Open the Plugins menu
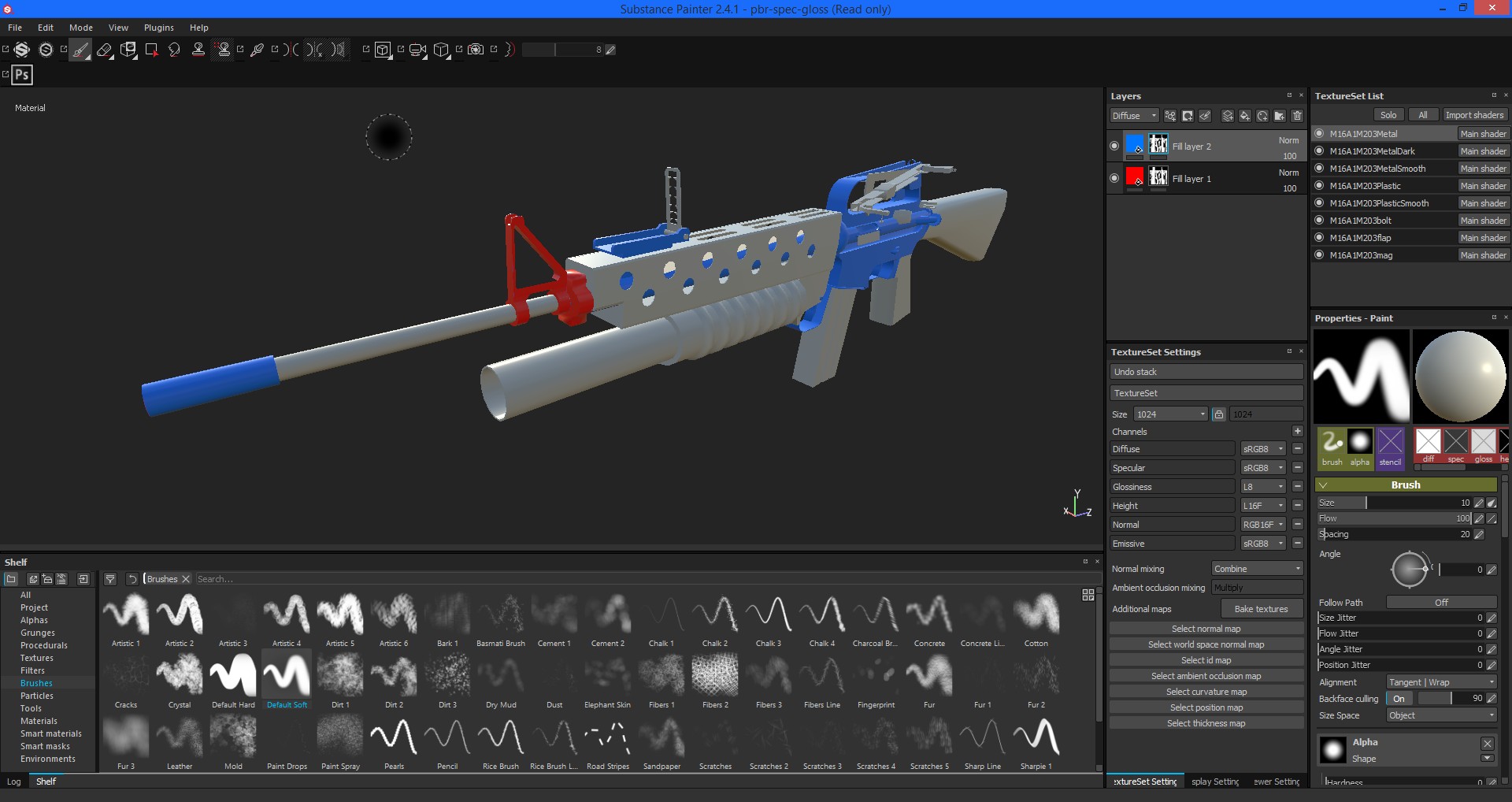 coord(159,28)
